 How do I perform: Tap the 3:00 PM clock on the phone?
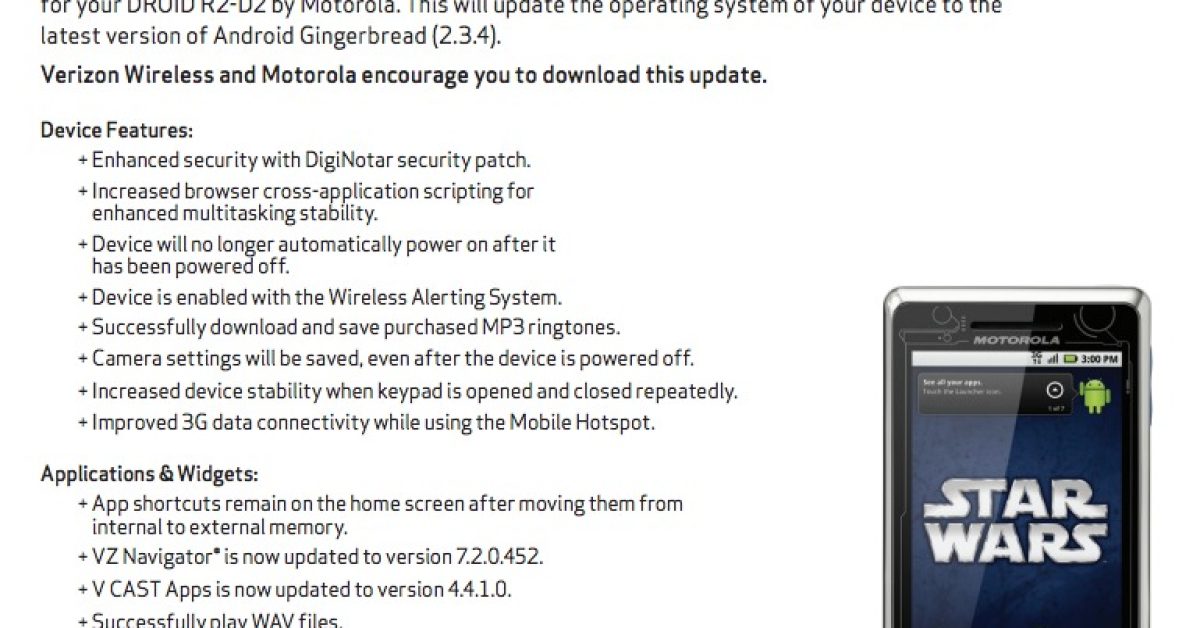pyautogui.click(x=1100, y=359)
